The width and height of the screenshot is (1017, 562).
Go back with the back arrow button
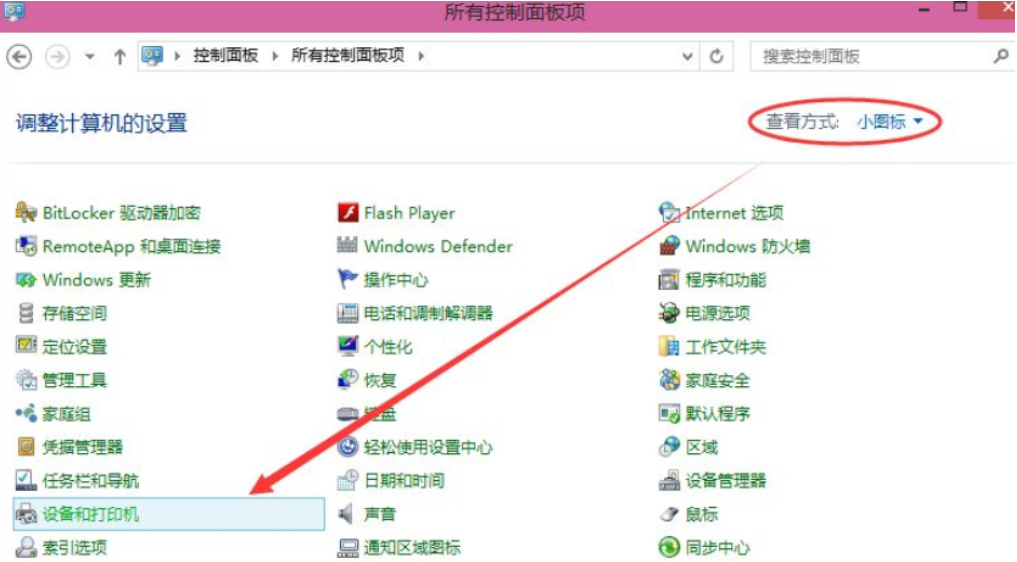(x=19, y=57)
